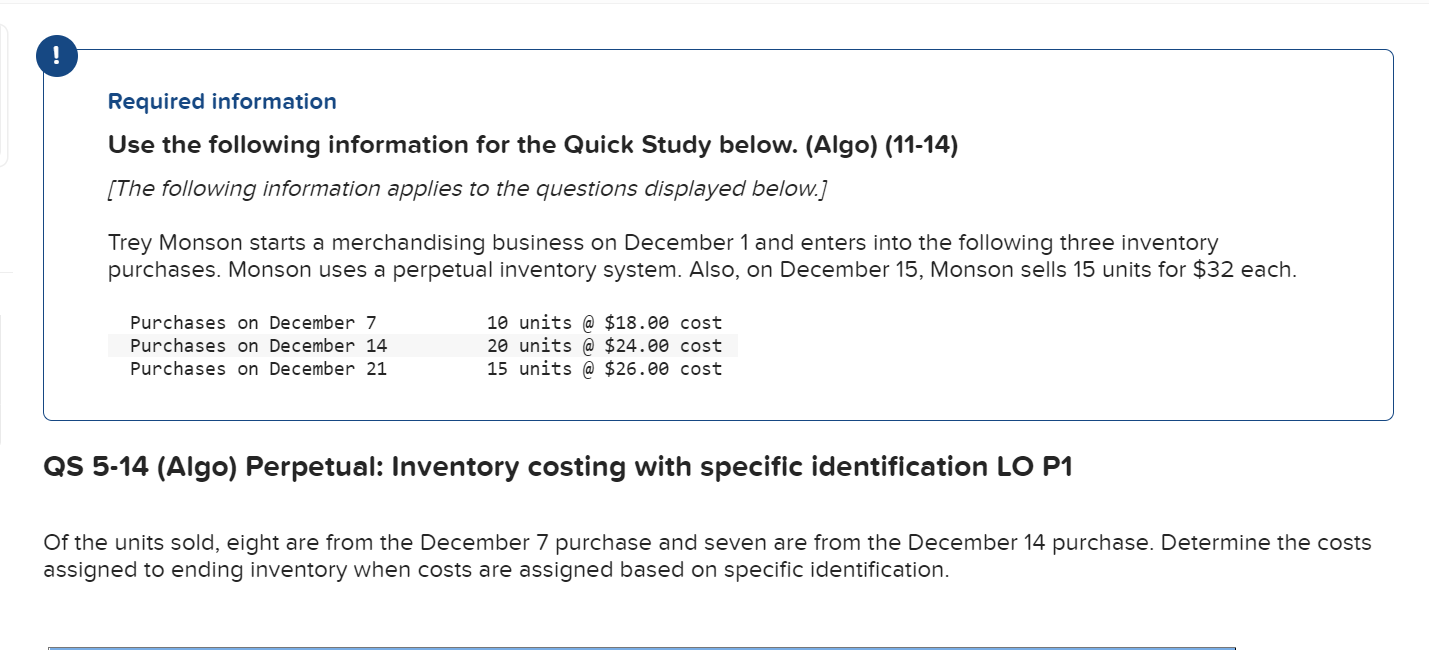
Task: Click the Trey Monson merchandising business paragraph
Action: coord(702,256)
